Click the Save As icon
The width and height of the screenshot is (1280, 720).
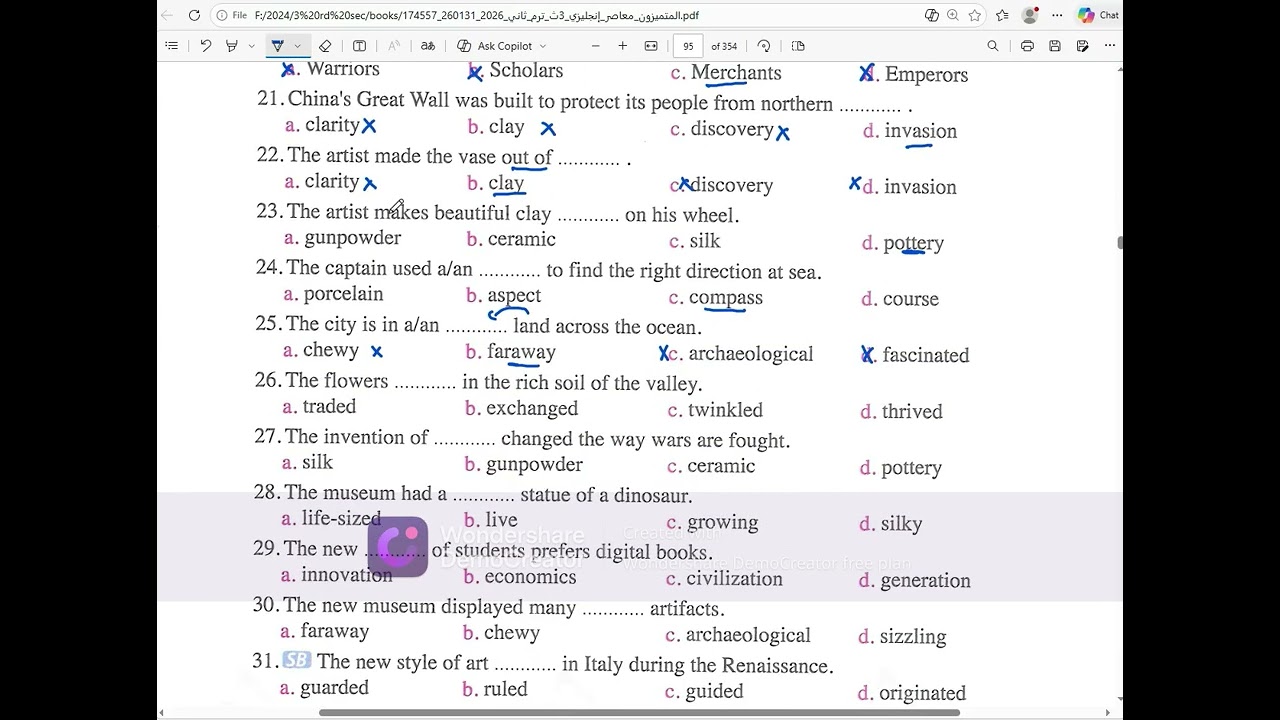(1082, 46)
